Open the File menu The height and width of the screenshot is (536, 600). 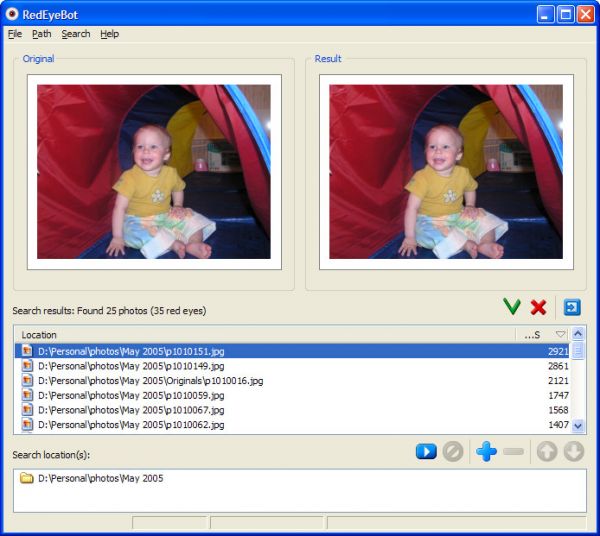[15, 34]
